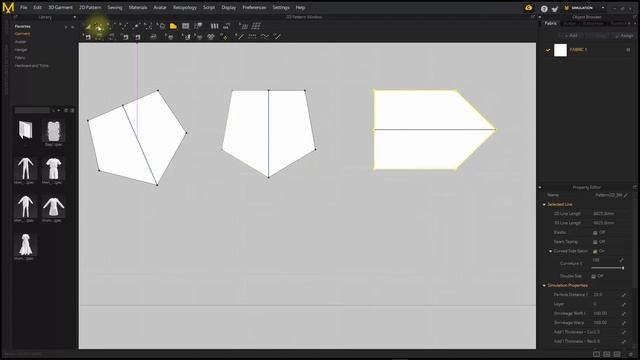Open the Sewing menu
Viewport: 640px width, 360px height.
pyautogui.click(x=115, y=7)
